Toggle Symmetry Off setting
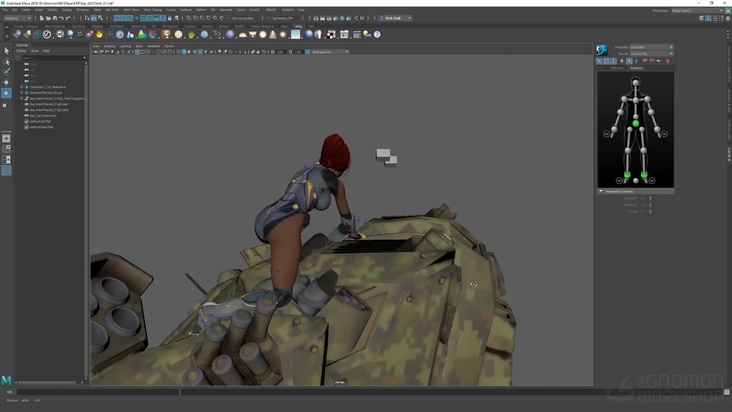This screenshot has height=412, width=732. pos(282,18)
